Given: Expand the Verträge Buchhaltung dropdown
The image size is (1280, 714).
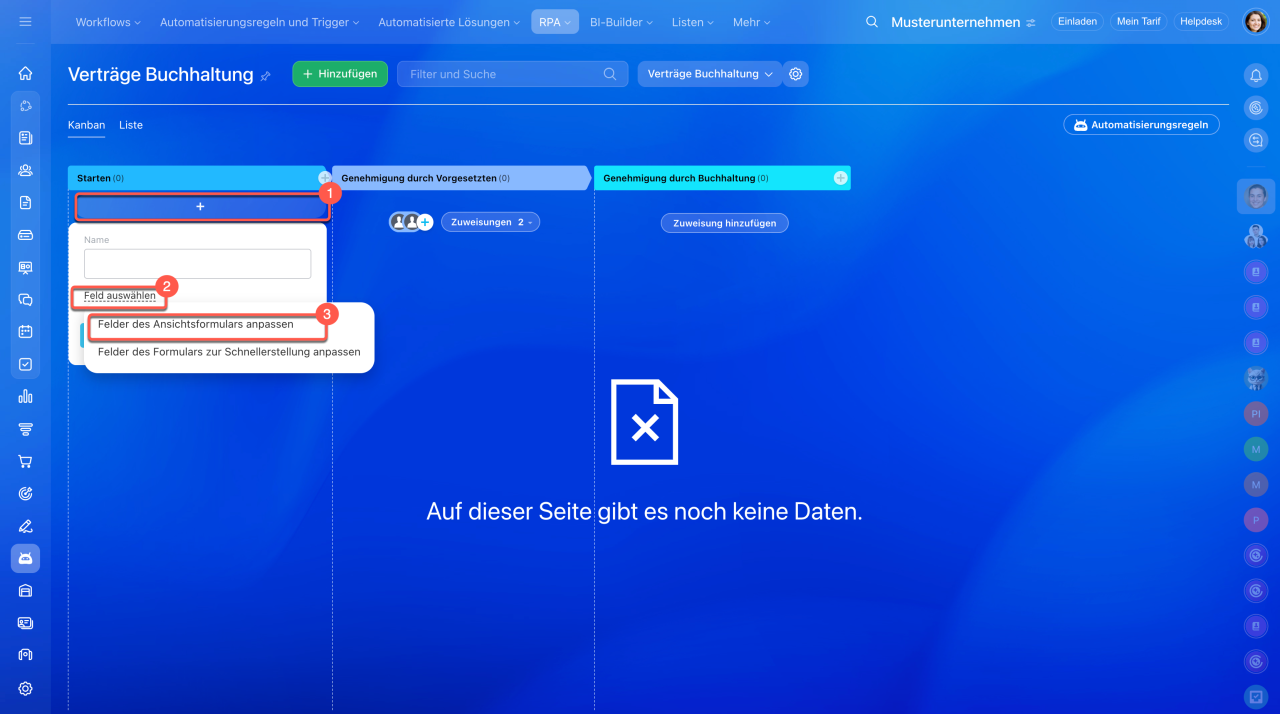Looking at the screenshot, I should [710, 74].
